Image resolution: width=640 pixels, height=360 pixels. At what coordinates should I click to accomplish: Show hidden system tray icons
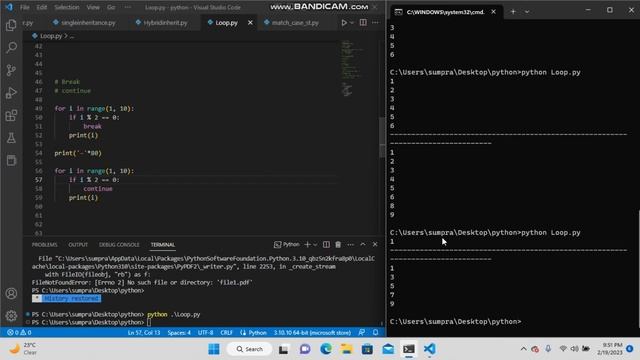[523, 349]
